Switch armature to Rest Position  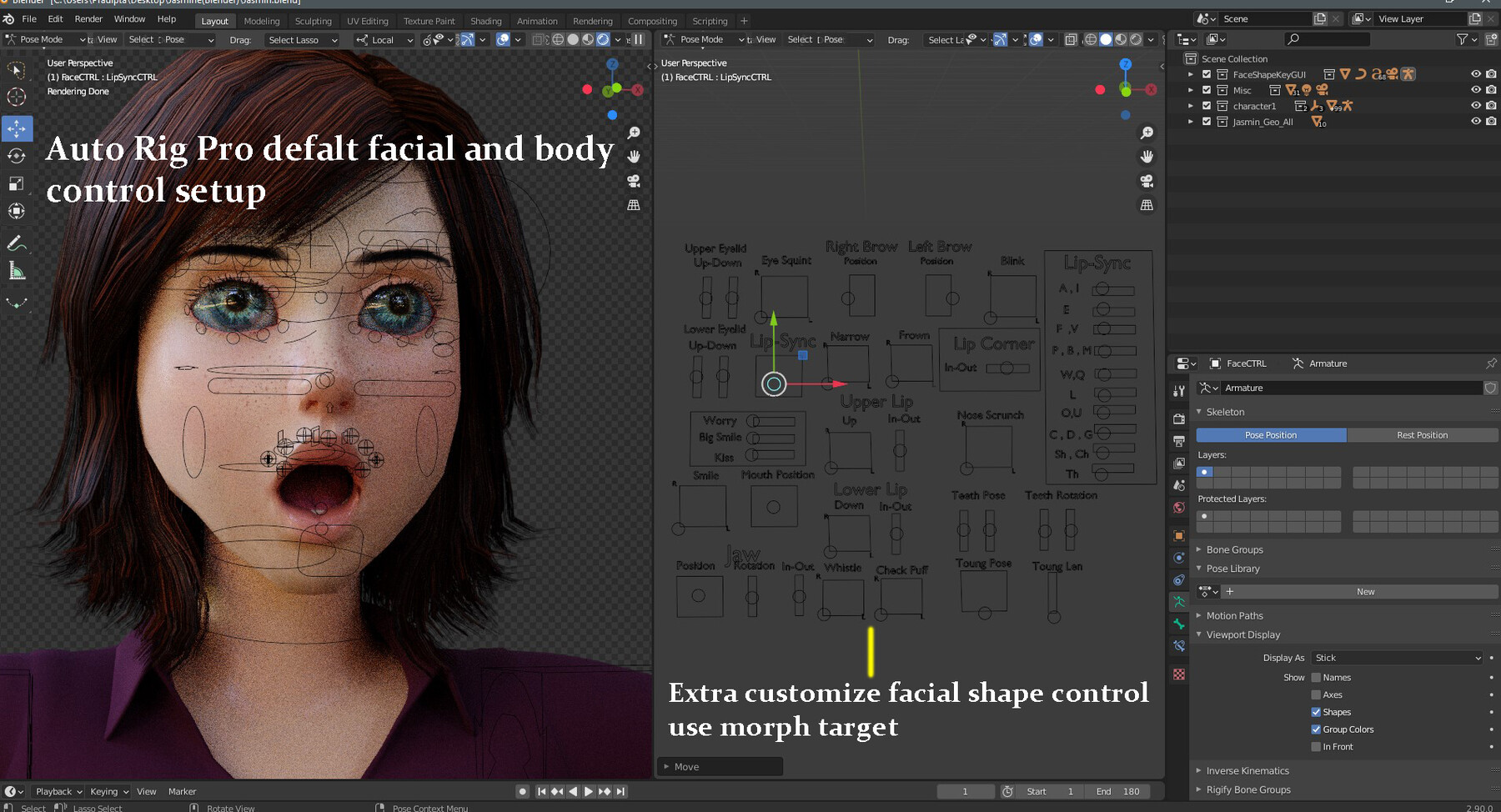click(x=1422, y=434)
